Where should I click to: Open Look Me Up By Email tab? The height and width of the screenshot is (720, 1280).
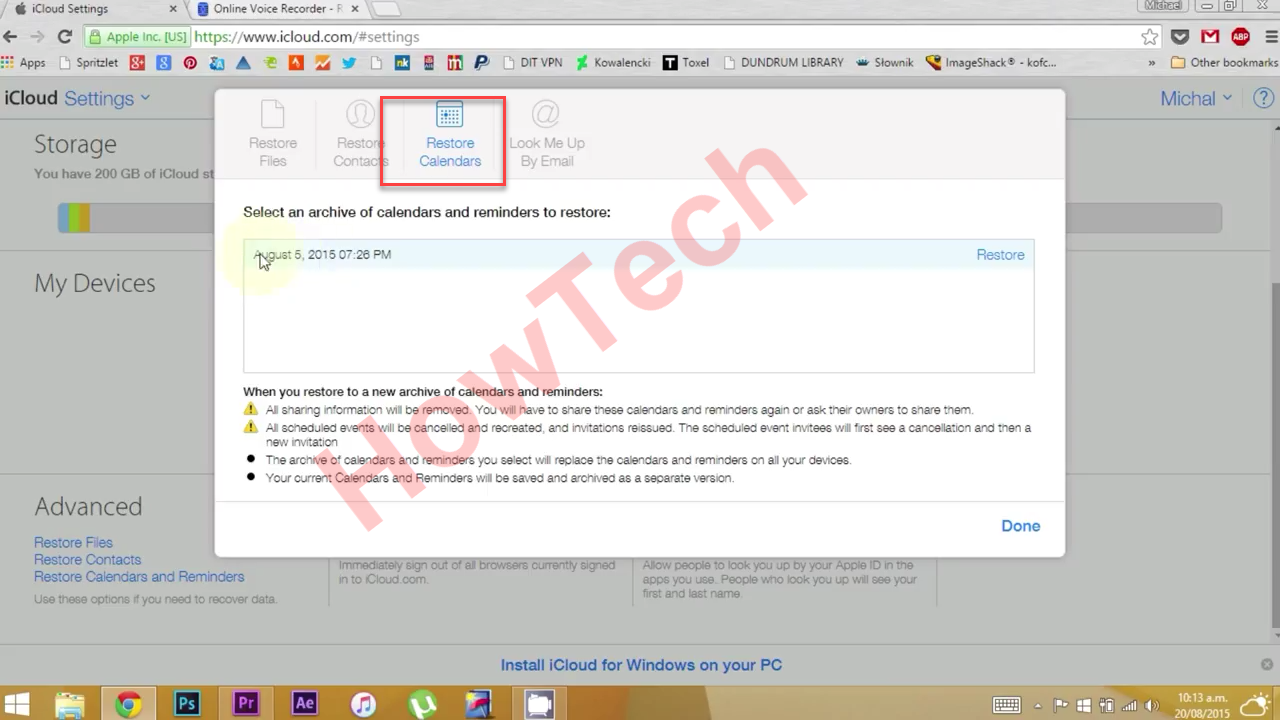pos(546,133)
